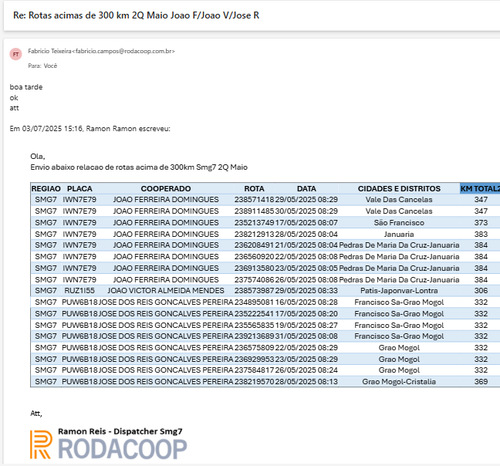Click route number 238571418
Viewport: 500px width, 466px height.
[254, 200]
